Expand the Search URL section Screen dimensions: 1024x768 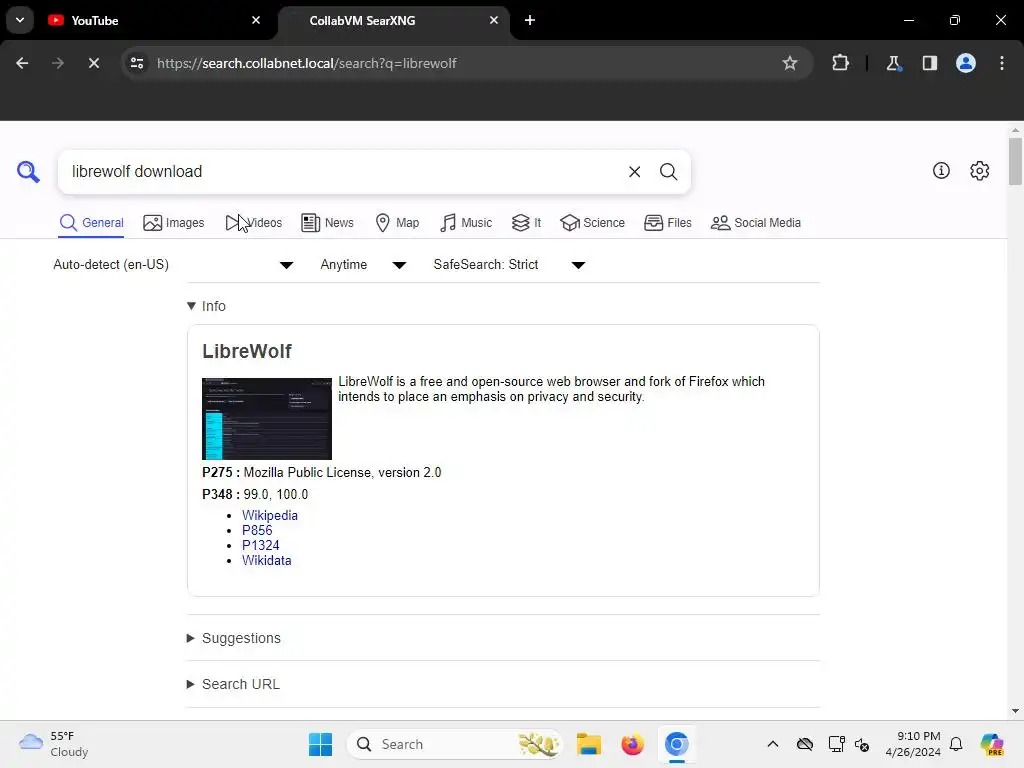[233, 684]
